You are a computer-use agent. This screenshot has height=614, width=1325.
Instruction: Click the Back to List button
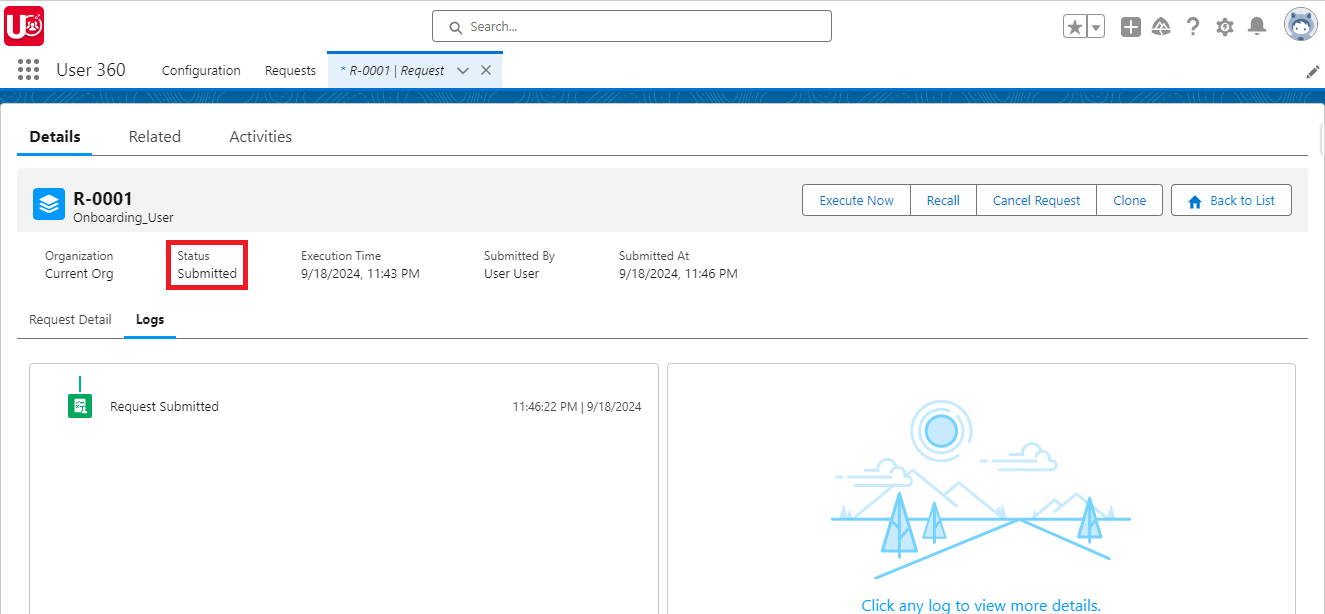[1231, 200]
